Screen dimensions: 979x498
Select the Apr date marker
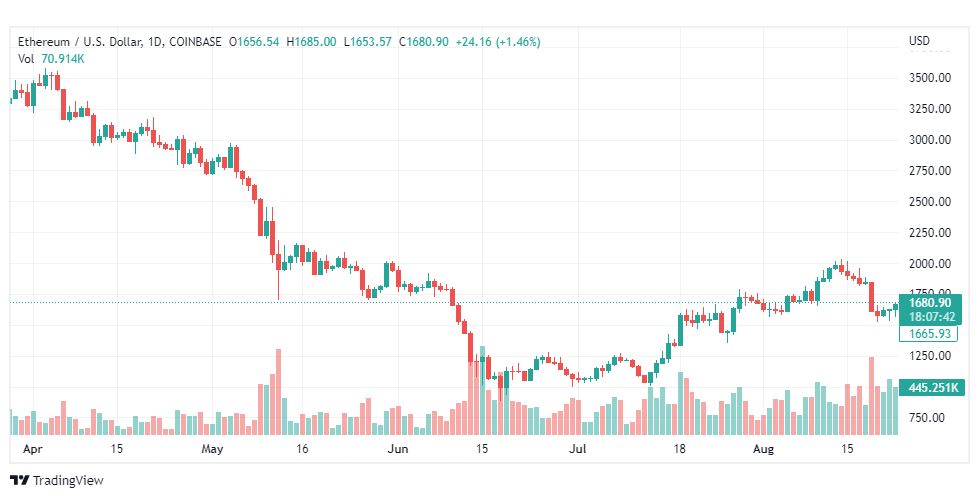click(32, 449)
